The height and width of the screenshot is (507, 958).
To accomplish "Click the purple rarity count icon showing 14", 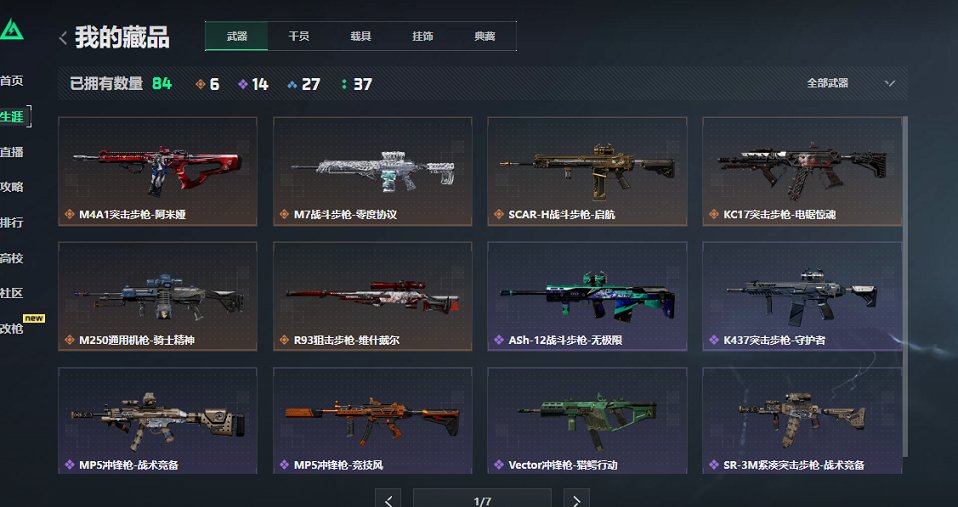I will (x=243, y=84).
